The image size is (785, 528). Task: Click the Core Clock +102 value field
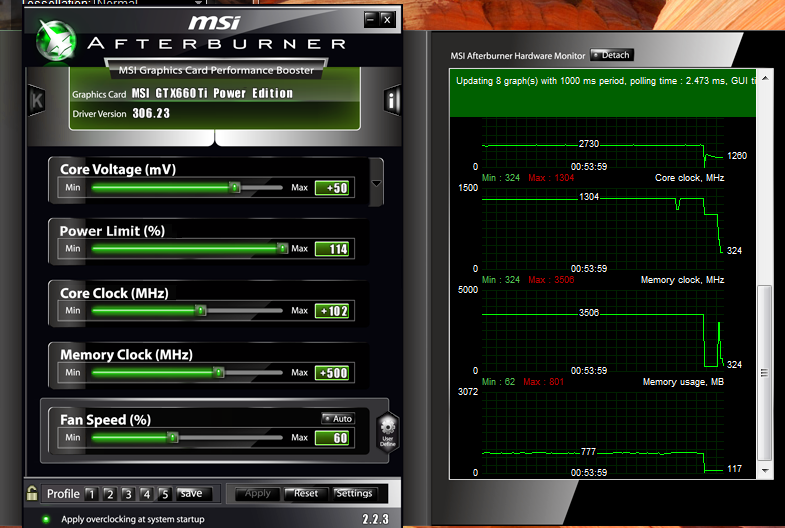tap(332, 311)
